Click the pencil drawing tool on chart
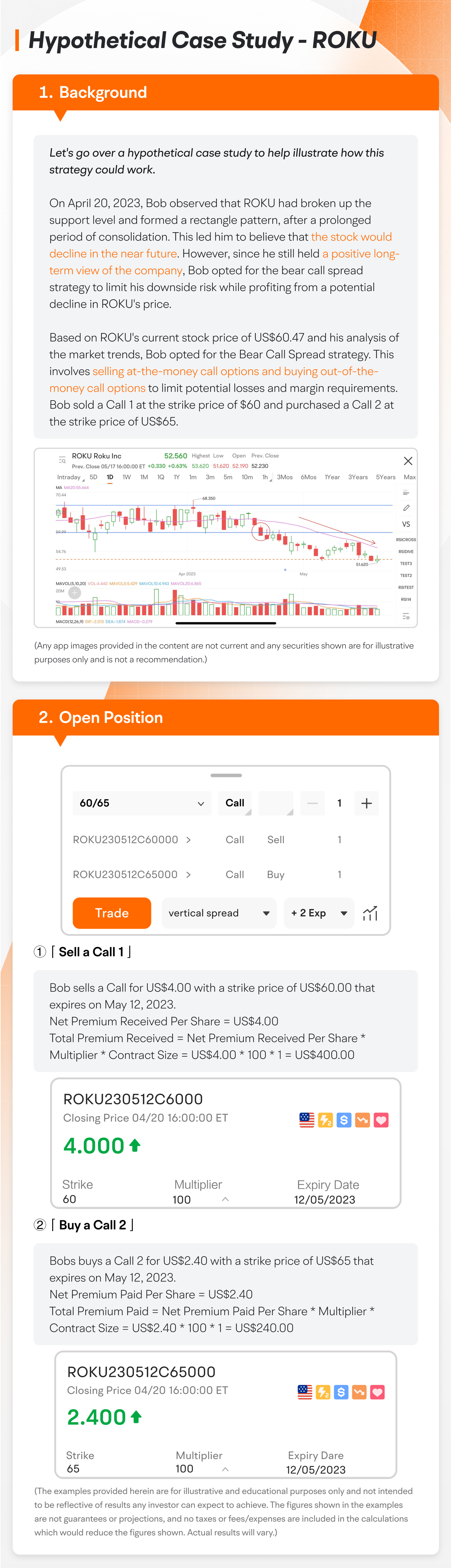The image size is (451, 1568). click(x=406, y=508)
